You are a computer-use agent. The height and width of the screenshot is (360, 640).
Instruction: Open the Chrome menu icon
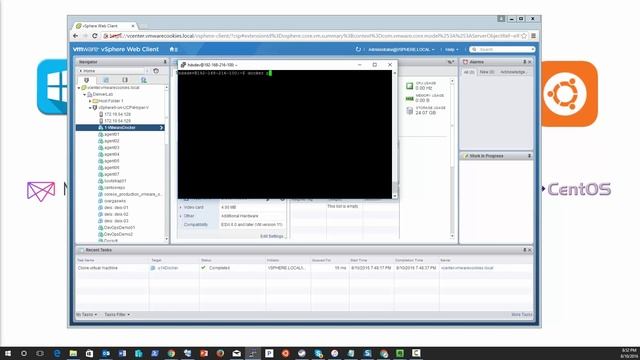point(533,36)
